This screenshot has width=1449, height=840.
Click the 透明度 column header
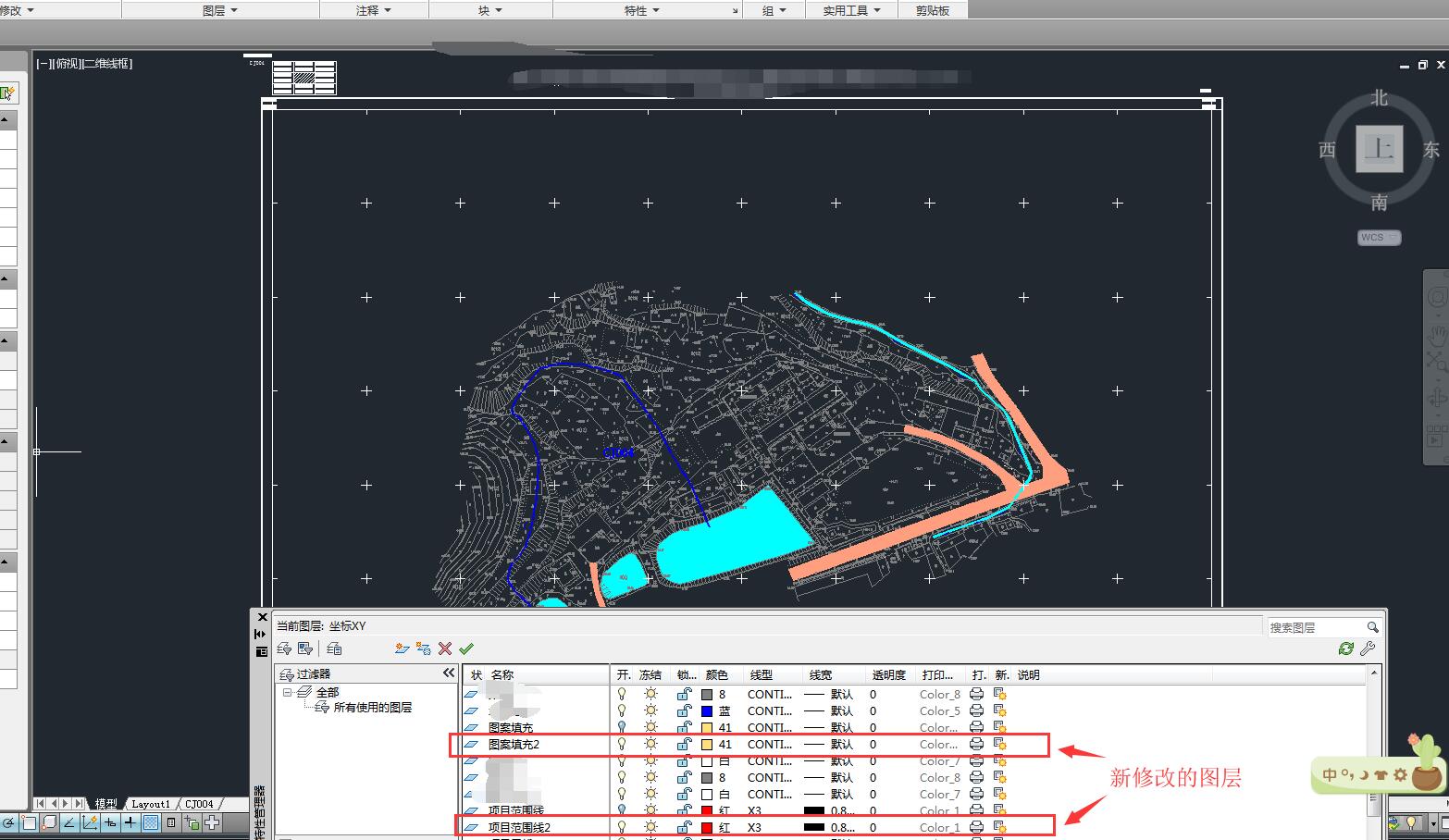(x=888, y=675)
